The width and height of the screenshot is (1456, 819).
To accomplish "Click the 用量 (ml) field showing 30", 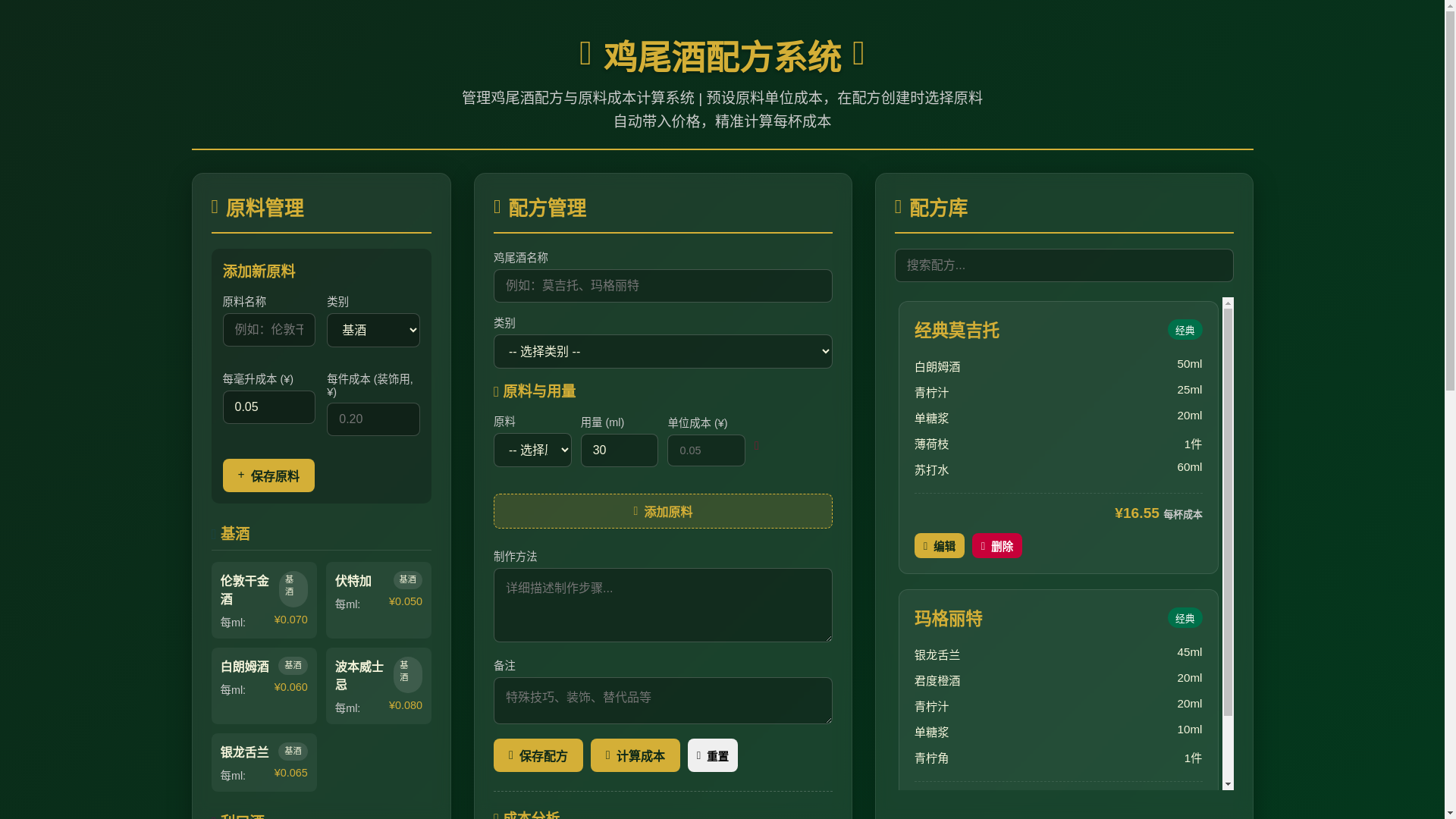I will (x=620, y=450).
